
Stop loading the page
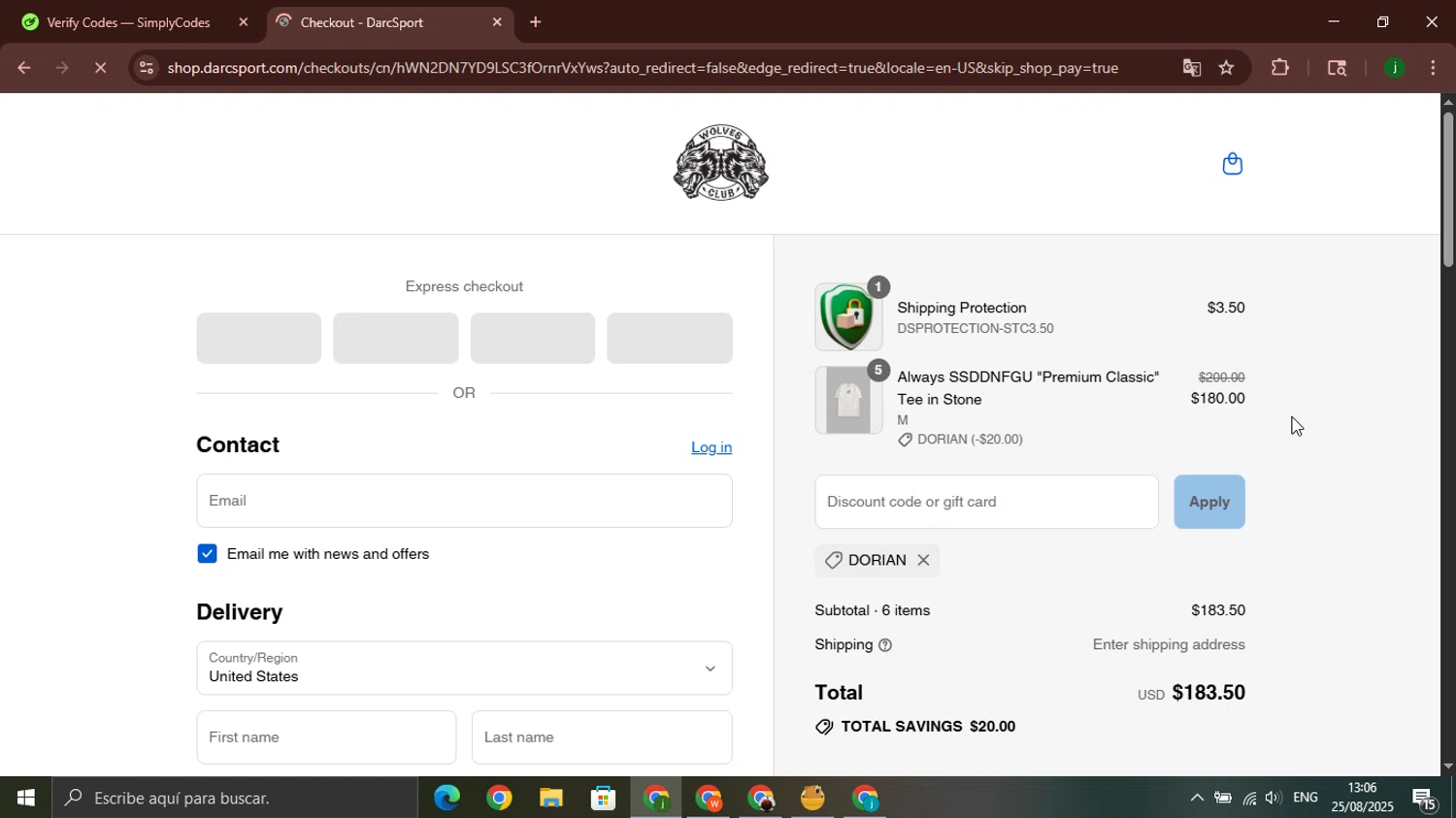click(100, 68)
